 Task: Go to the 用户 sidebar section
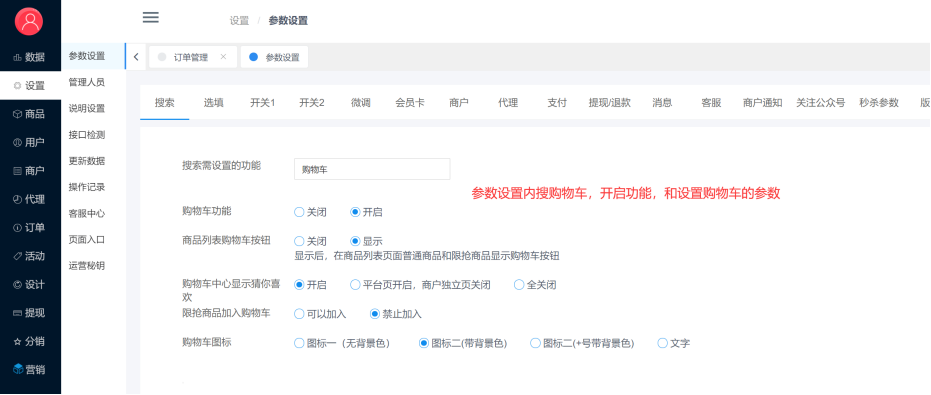tap(30, 143)
